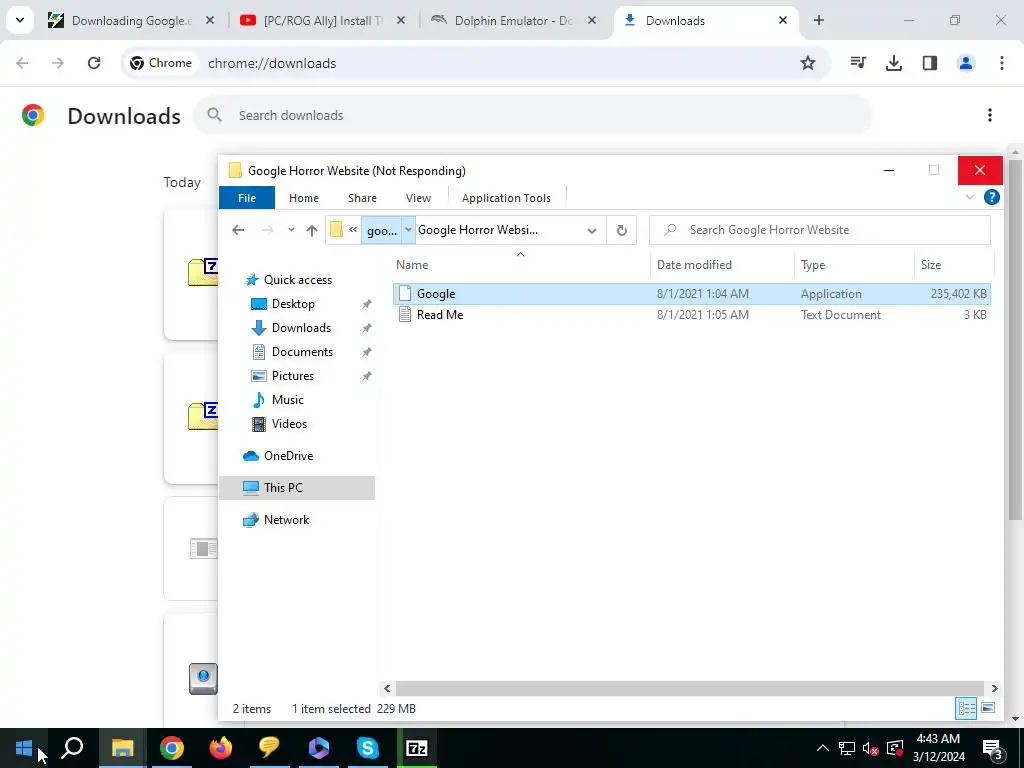
Task: Go up one folder level
Action: (312, 230)
